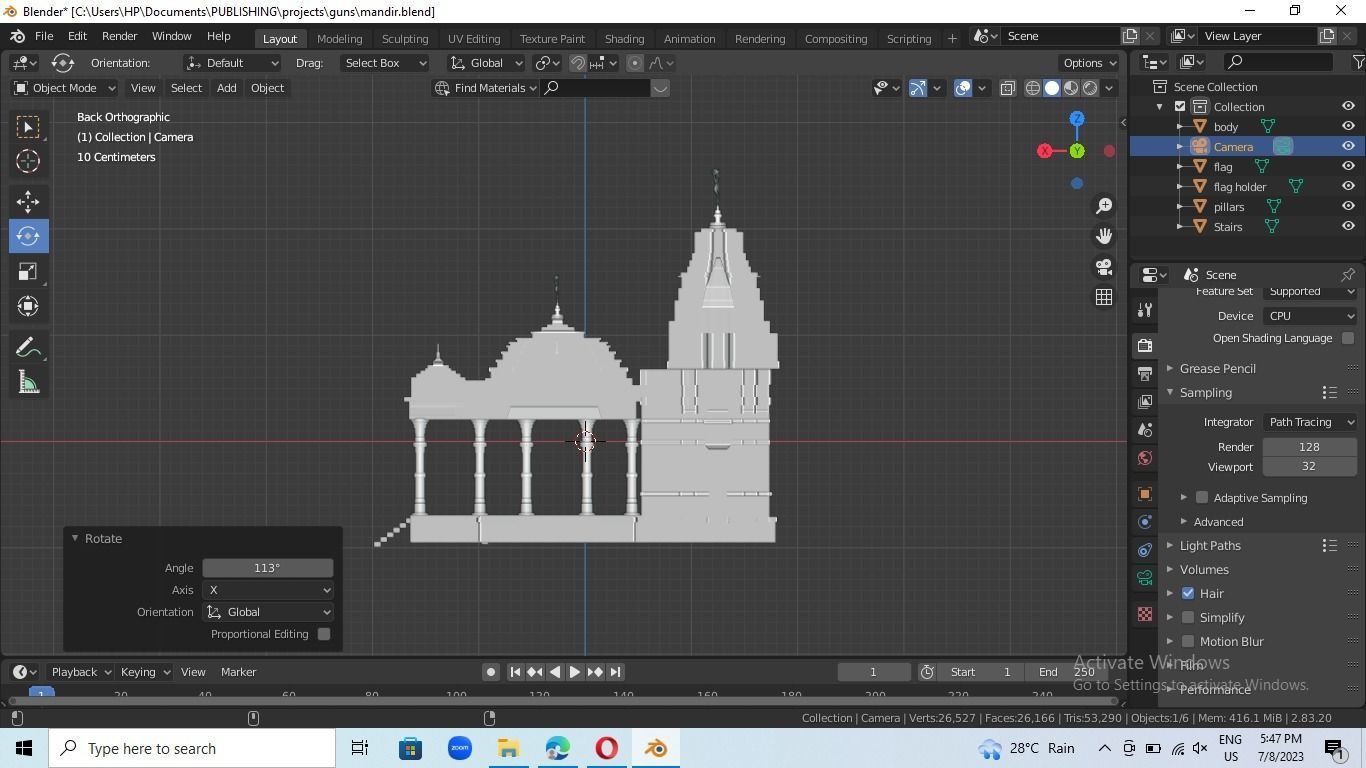Screen dimensions: 1366x768
Task: Open Output properties tab icon
Action: [1145, 373]
